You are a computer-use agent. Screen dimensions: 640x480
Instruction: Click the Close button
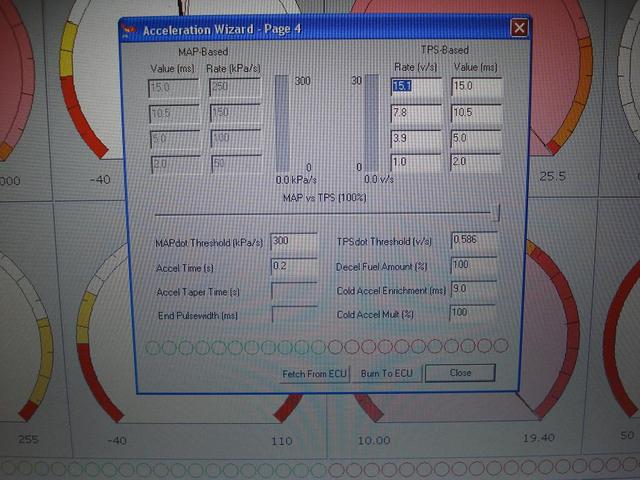460,373
